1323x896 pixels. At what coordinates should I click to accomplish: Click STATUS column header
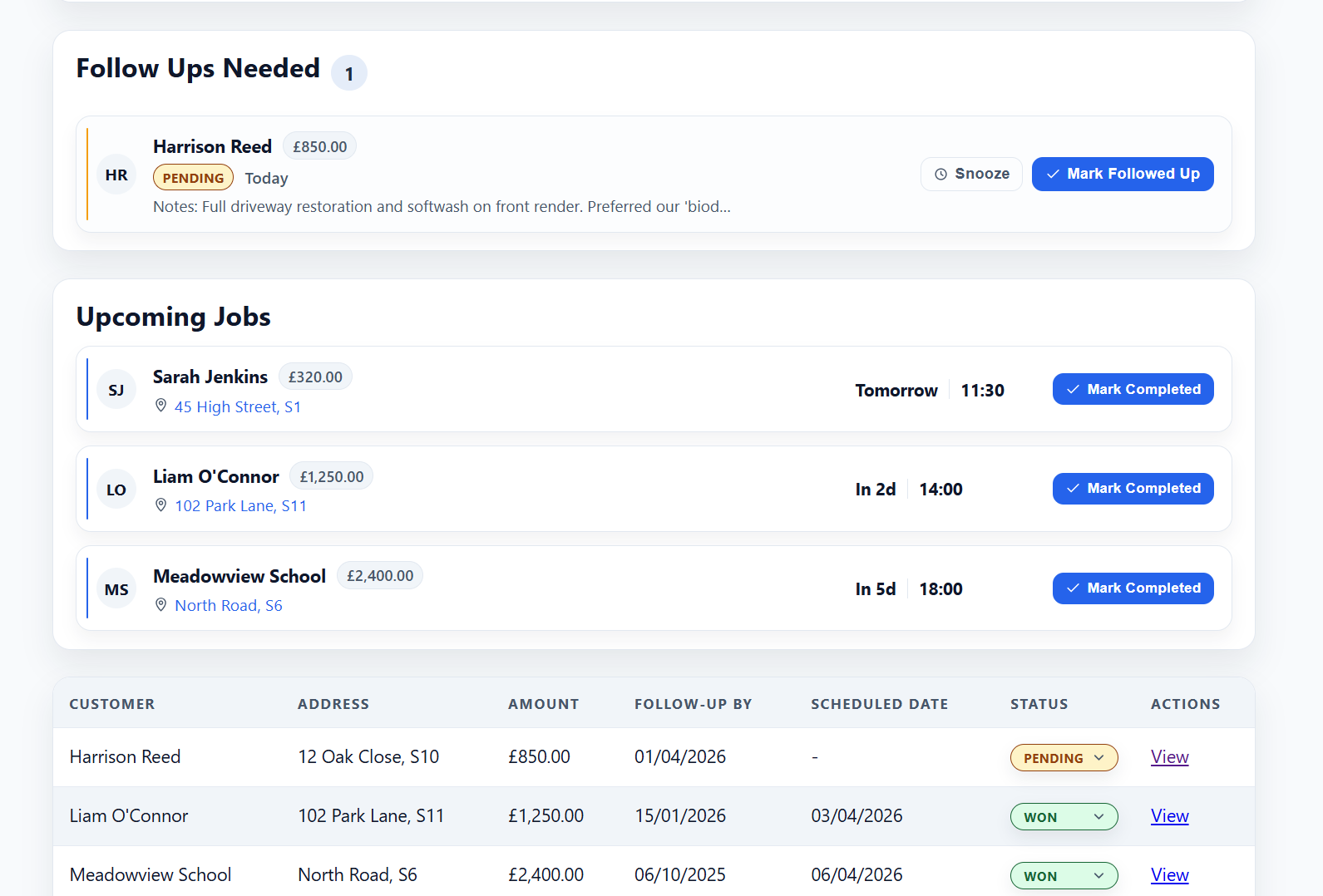tap(1039, 704)
